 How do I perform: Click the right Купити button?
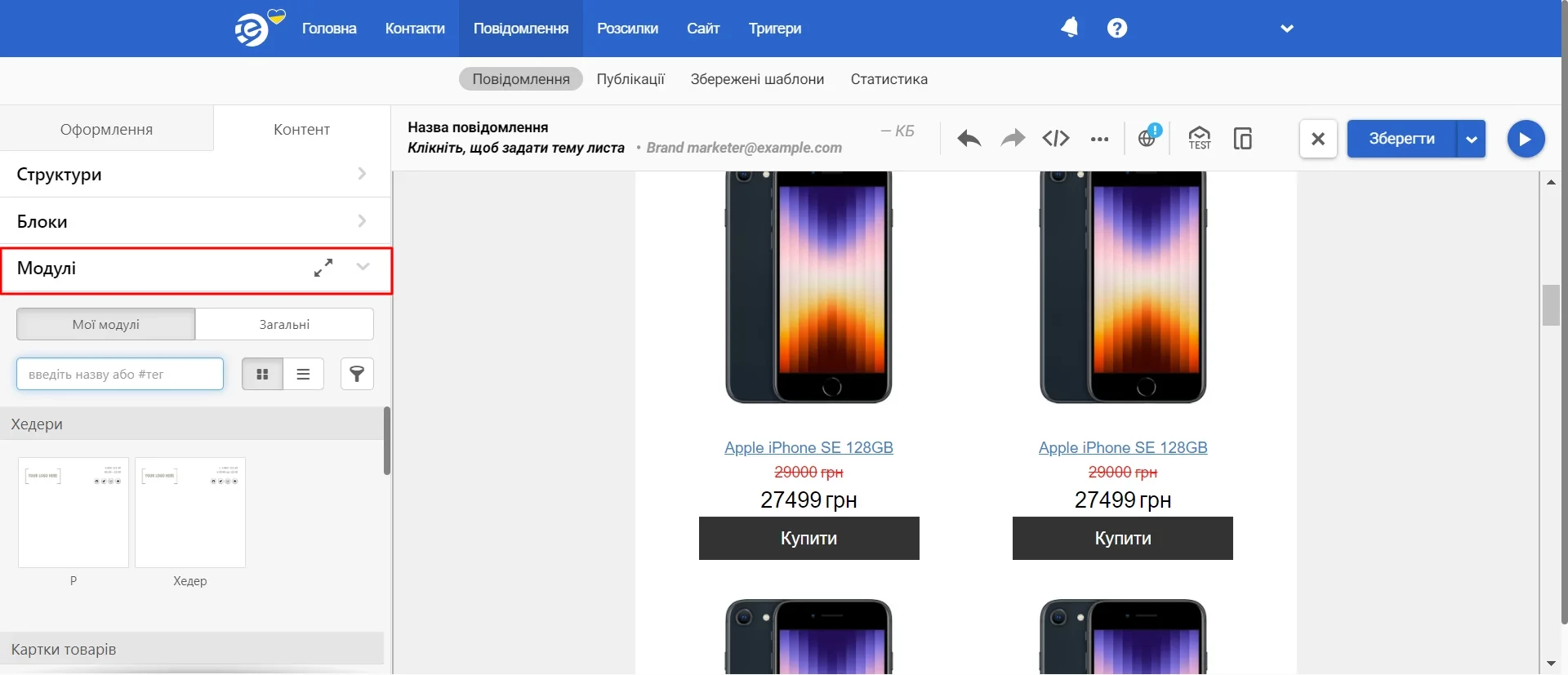[1123, 538]
